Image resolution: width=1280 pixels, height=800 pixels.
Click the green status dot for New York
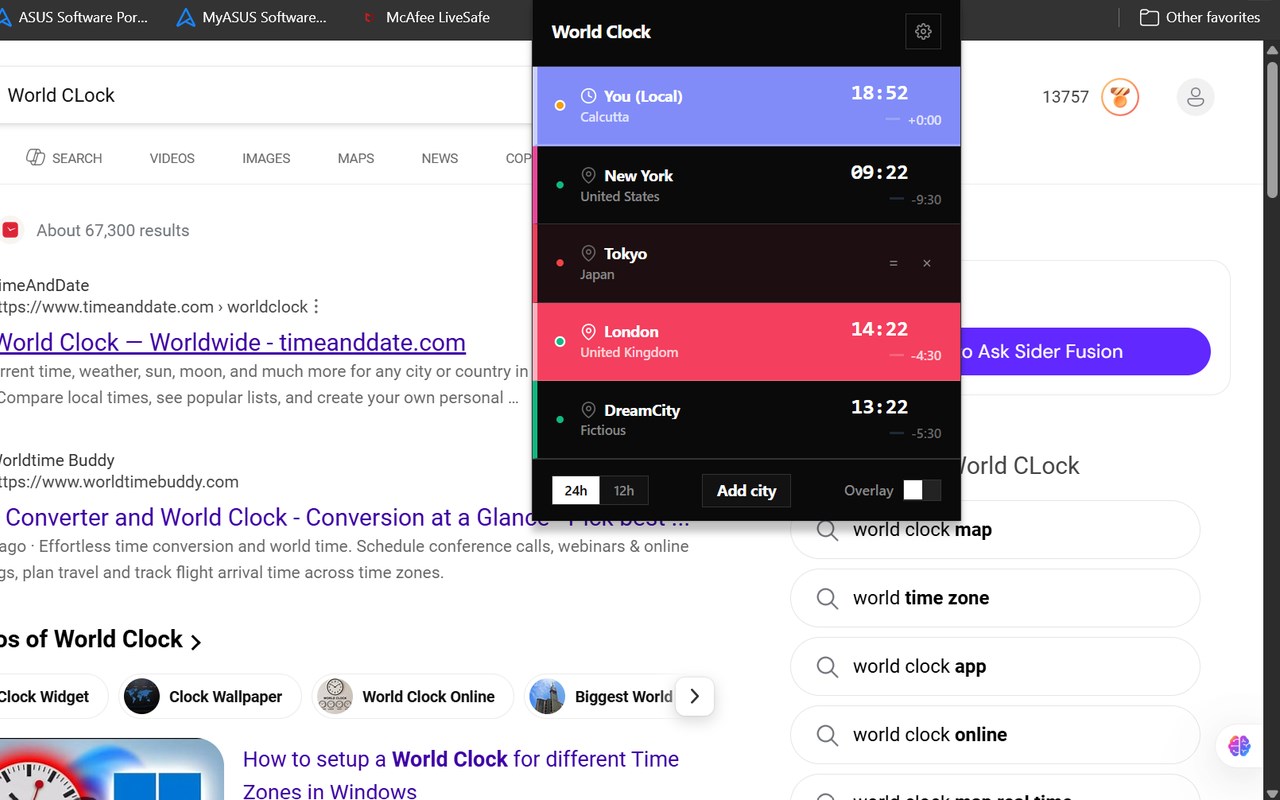pyautogui.click(x=560, y=185)
